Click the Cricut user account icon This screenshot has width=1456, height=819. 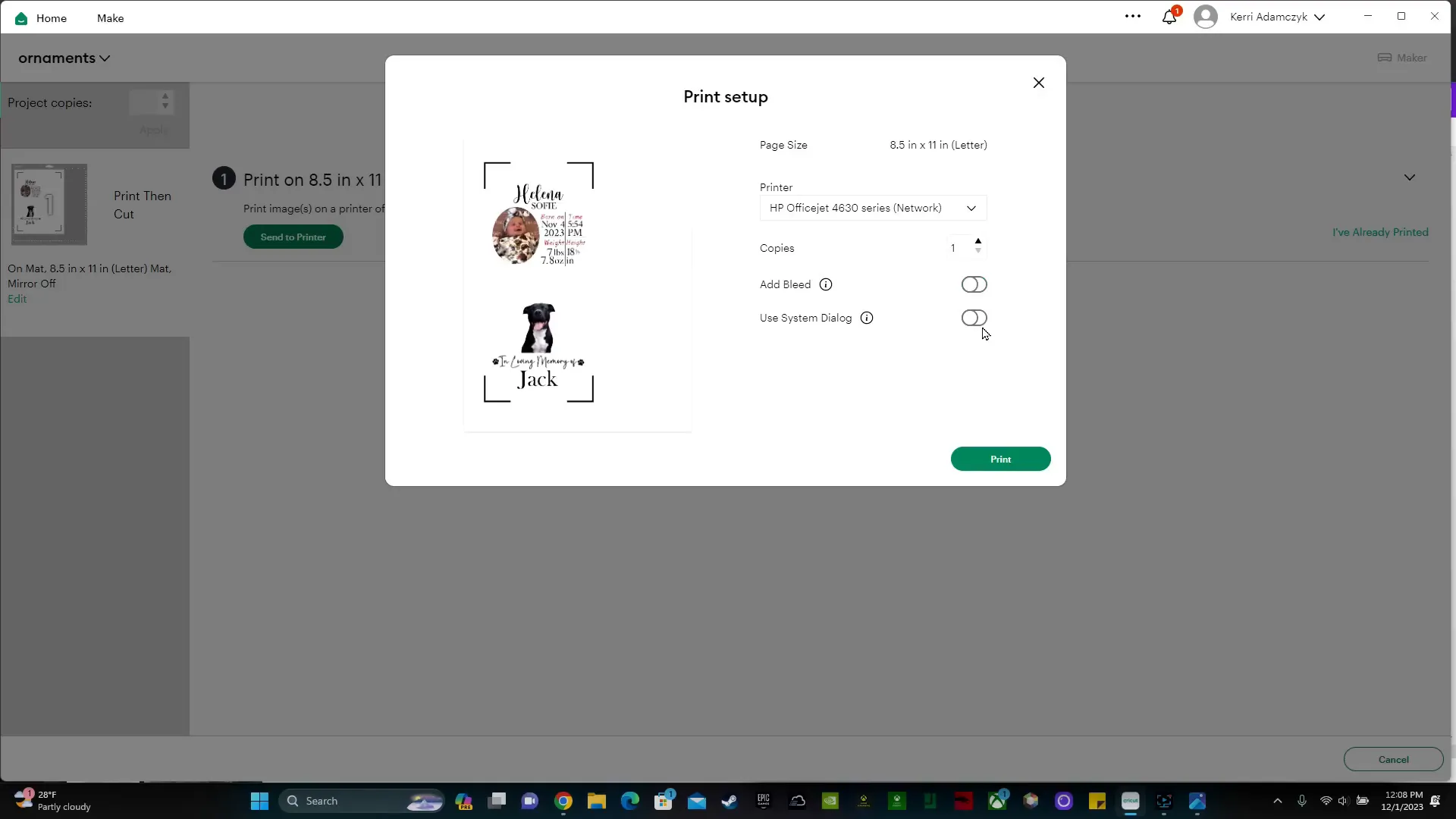[x=1204, y=17]
